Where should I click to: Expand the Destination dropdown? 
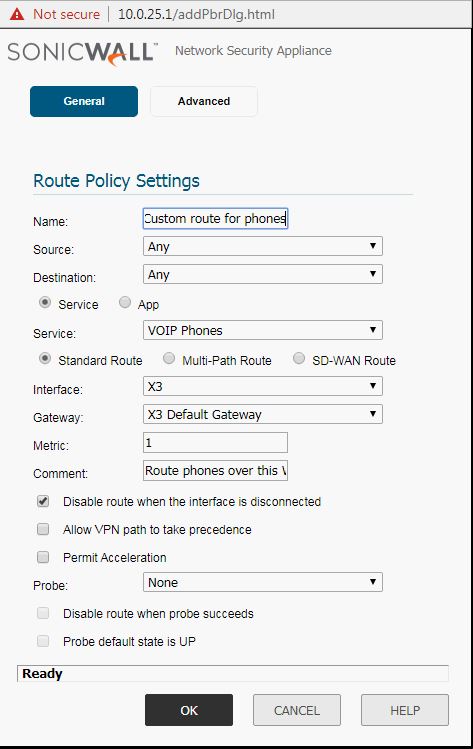coord(263,275)
